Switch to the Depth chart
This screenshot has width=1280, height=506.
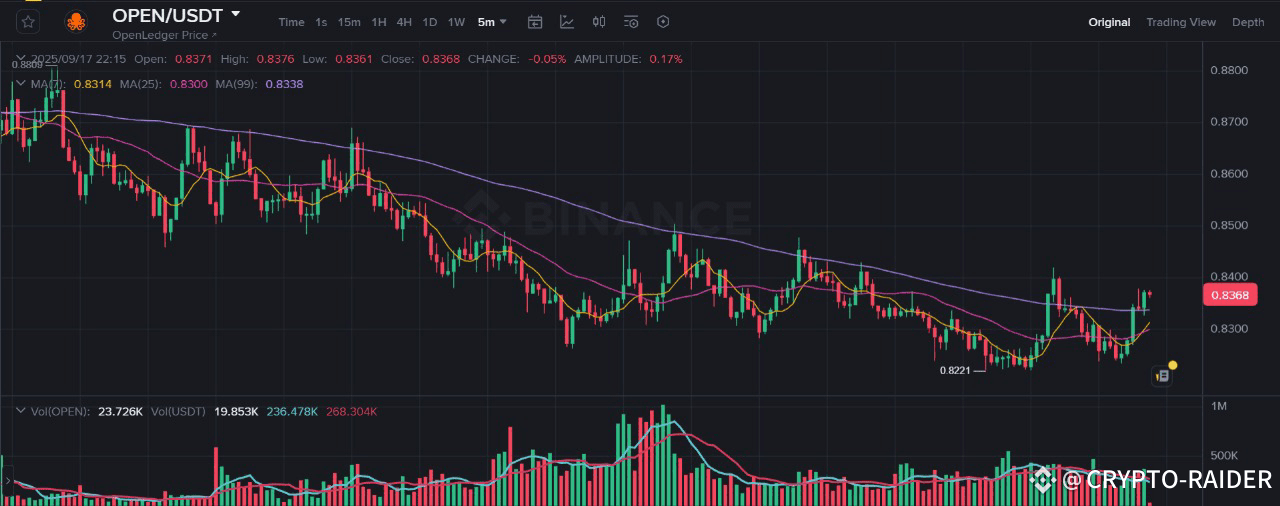(x=1248, y=22)
